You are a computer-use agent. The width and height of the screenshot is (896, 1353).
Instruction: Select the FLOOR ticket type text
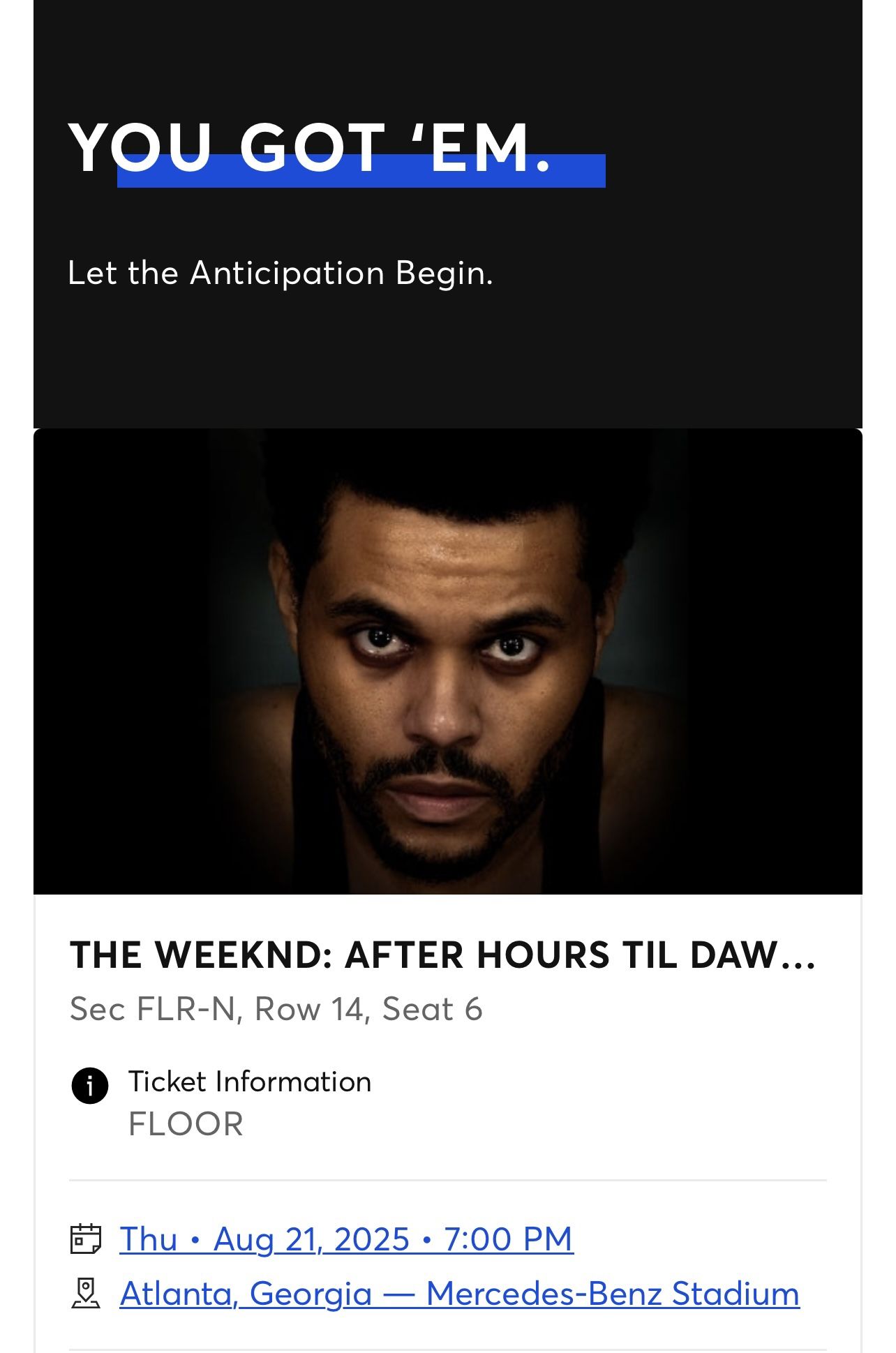[x=186, y=1124]
